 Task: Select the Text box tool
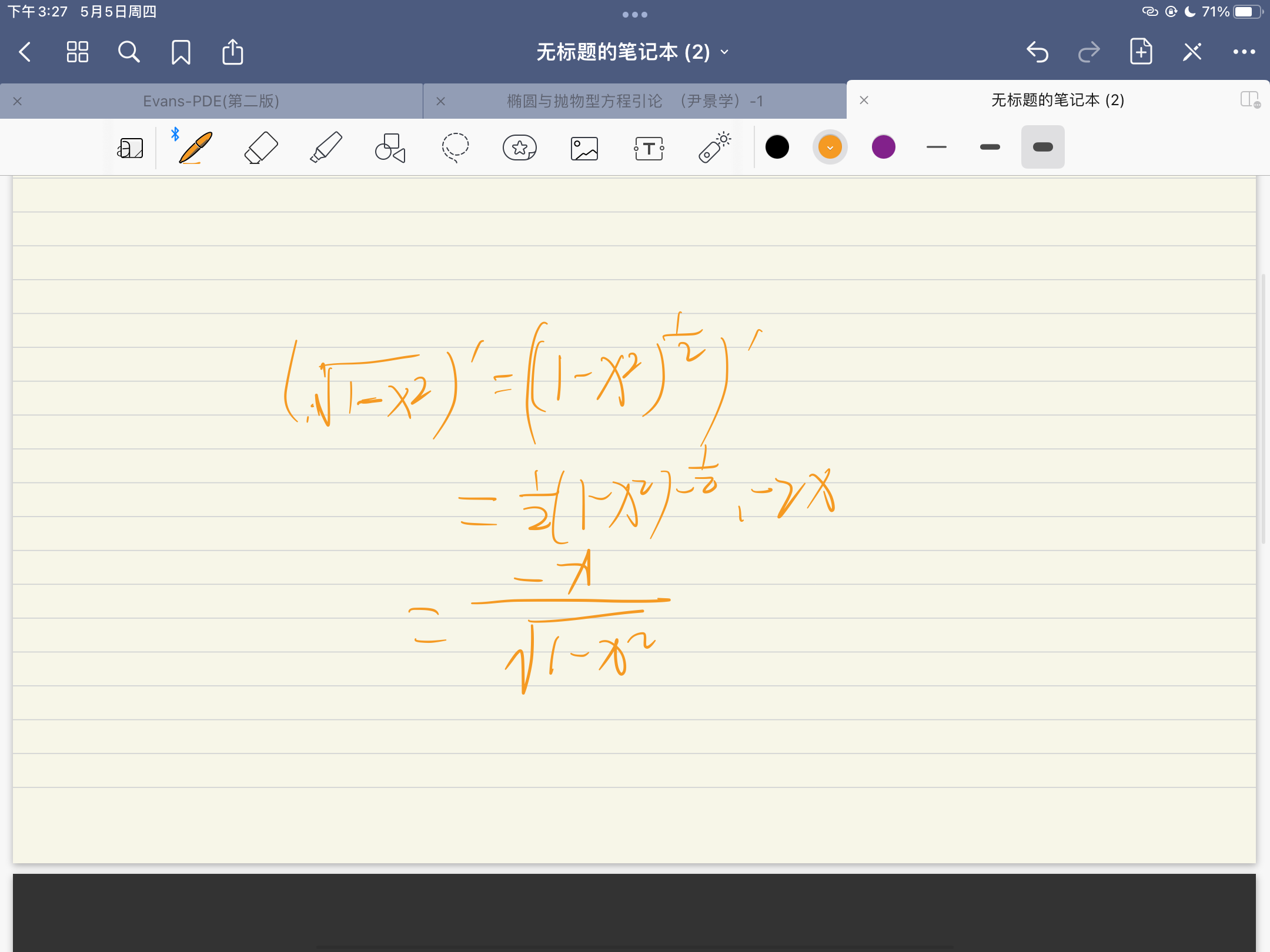click(x=649, y=148)
